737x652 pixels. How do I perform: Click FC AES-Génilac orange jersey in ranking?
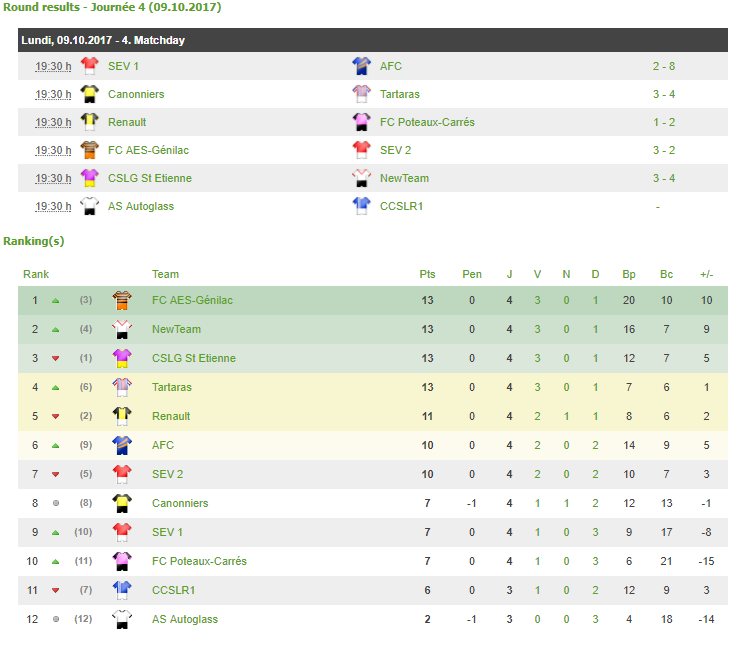(122, 300)
